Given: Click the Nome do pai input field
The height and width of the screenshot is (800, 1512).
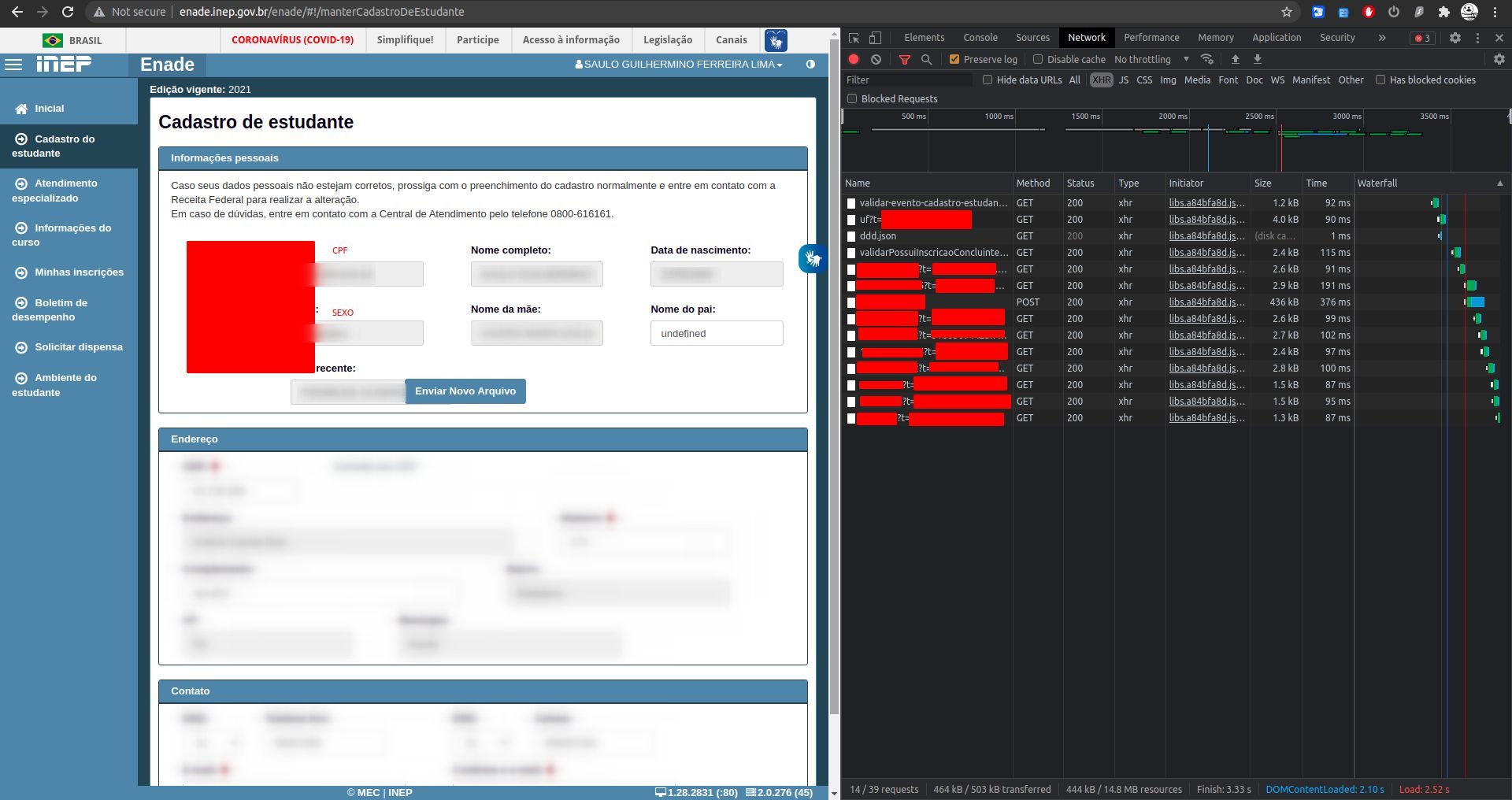Looking at the screenshot, I should pyautogui.click(x=717, y=333).
